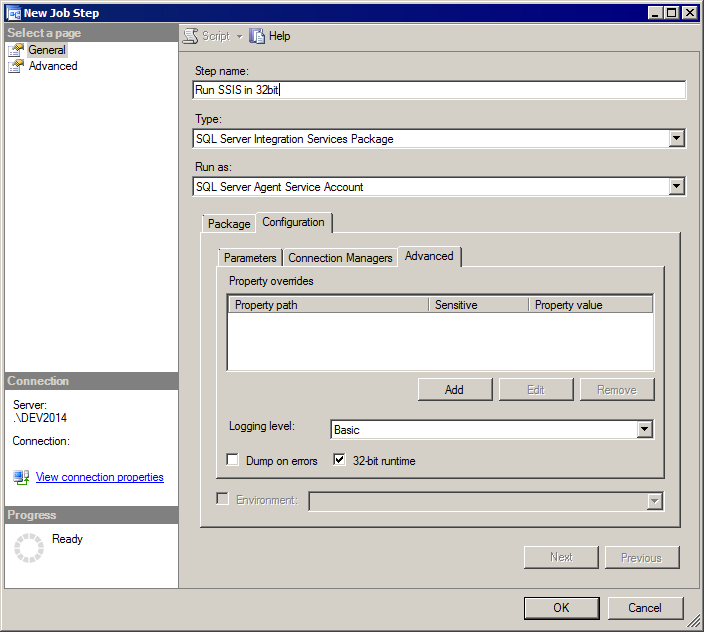This screenshot has height=632, width=704.
Task: Switch to the Connection Managers tab
Action: click(x=340, y=258)
